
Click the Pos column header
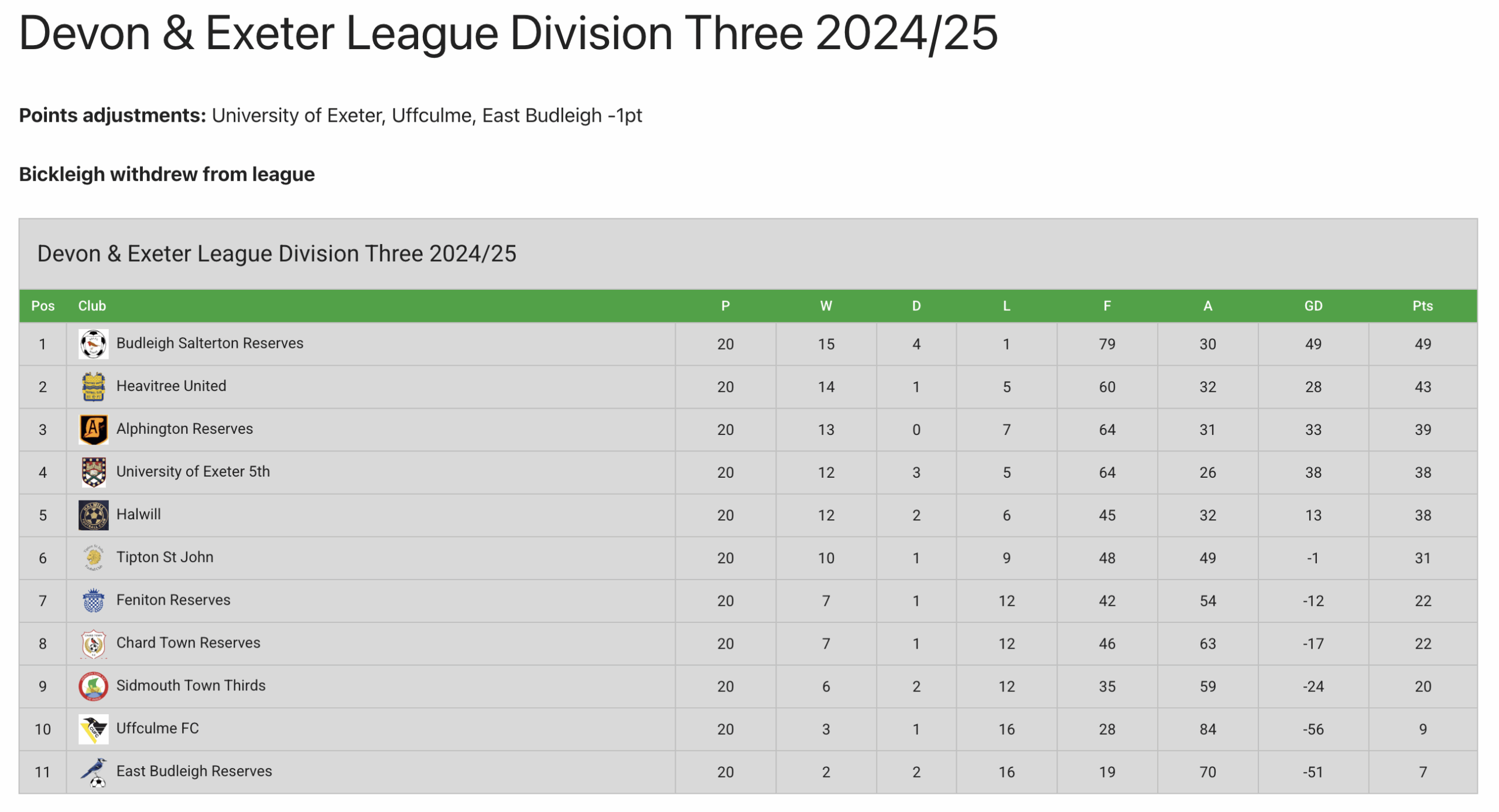43,306
